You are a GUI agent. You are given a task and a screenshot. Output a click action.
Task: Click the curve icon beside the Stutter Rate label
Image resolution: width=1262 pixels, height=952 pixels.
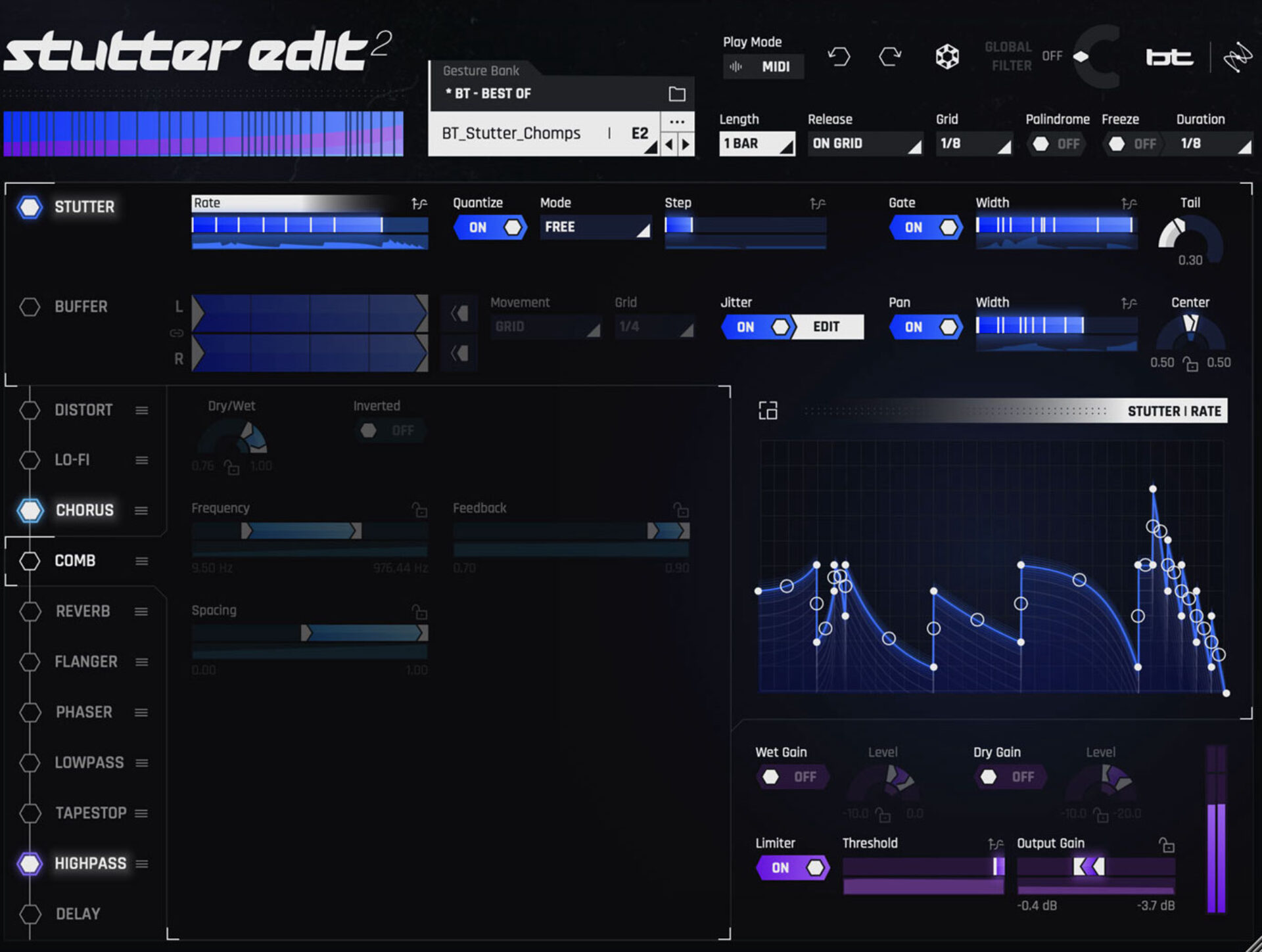click(x=419, y=204)
